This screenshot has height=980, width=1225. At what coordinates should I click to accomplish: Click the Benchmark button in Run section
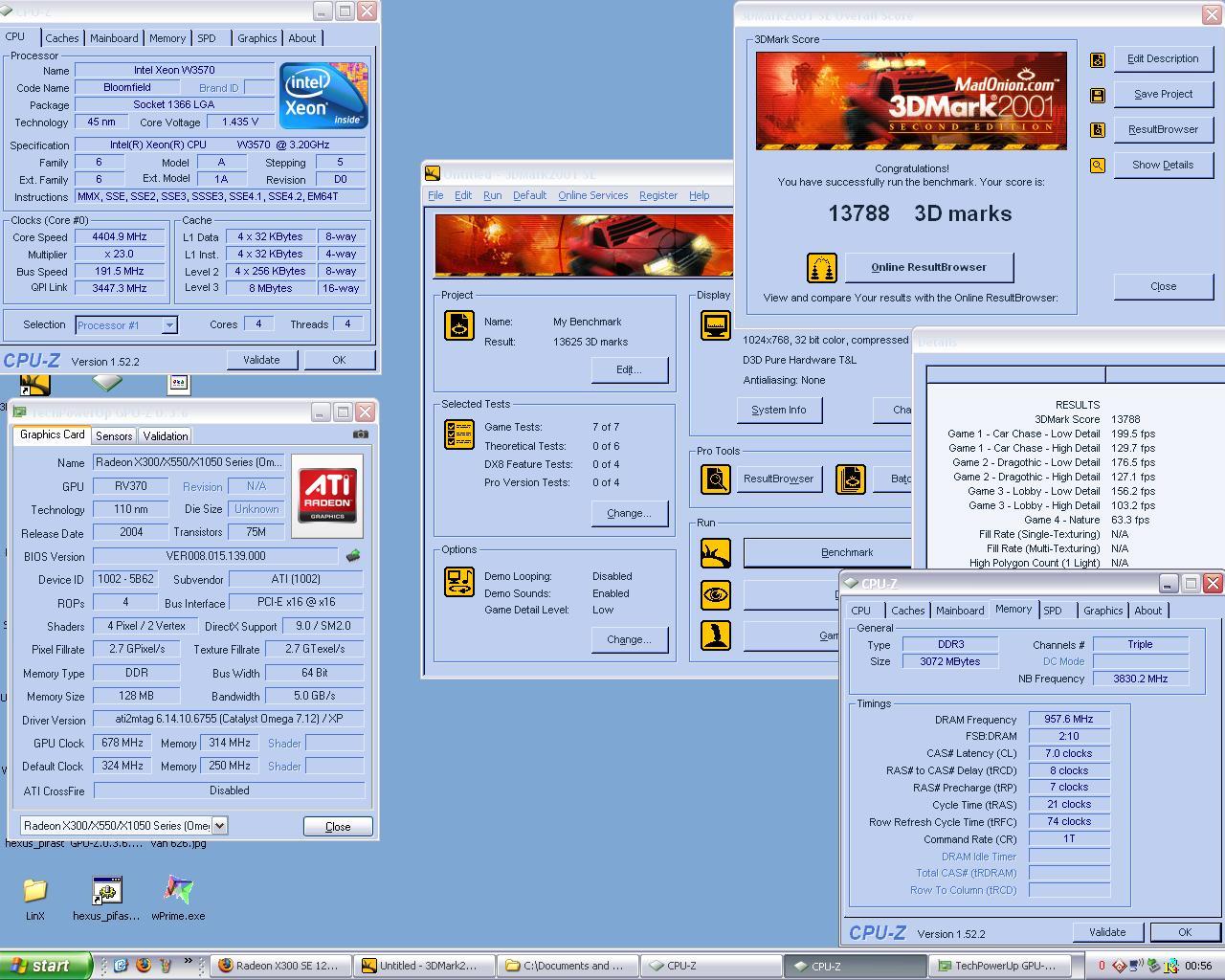828,552
